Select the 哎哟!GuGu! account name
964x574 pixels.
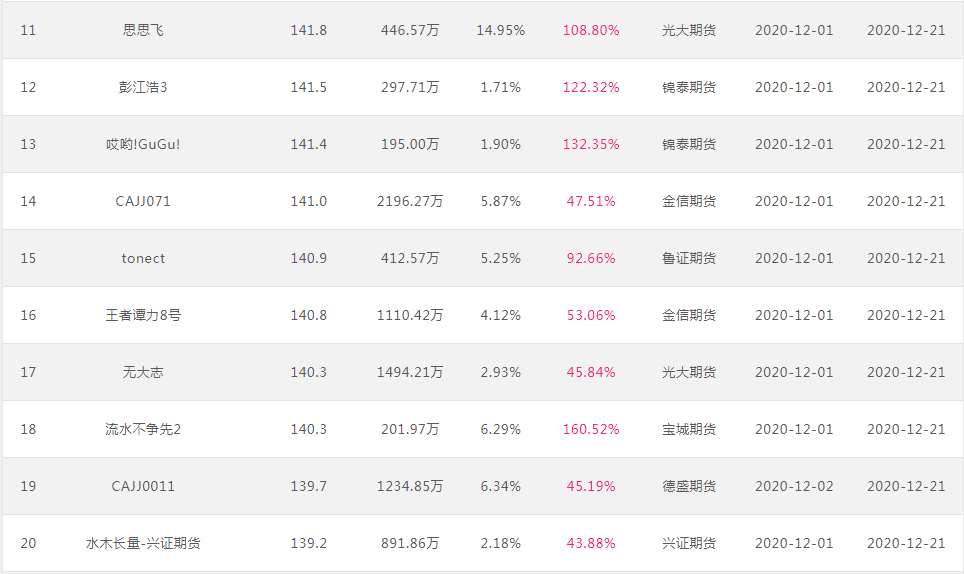click(143, 144)
